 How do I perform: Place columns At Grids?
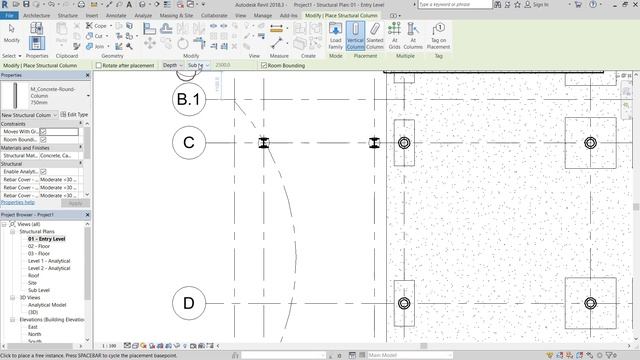pyautogui.click(x=394, y=36)
